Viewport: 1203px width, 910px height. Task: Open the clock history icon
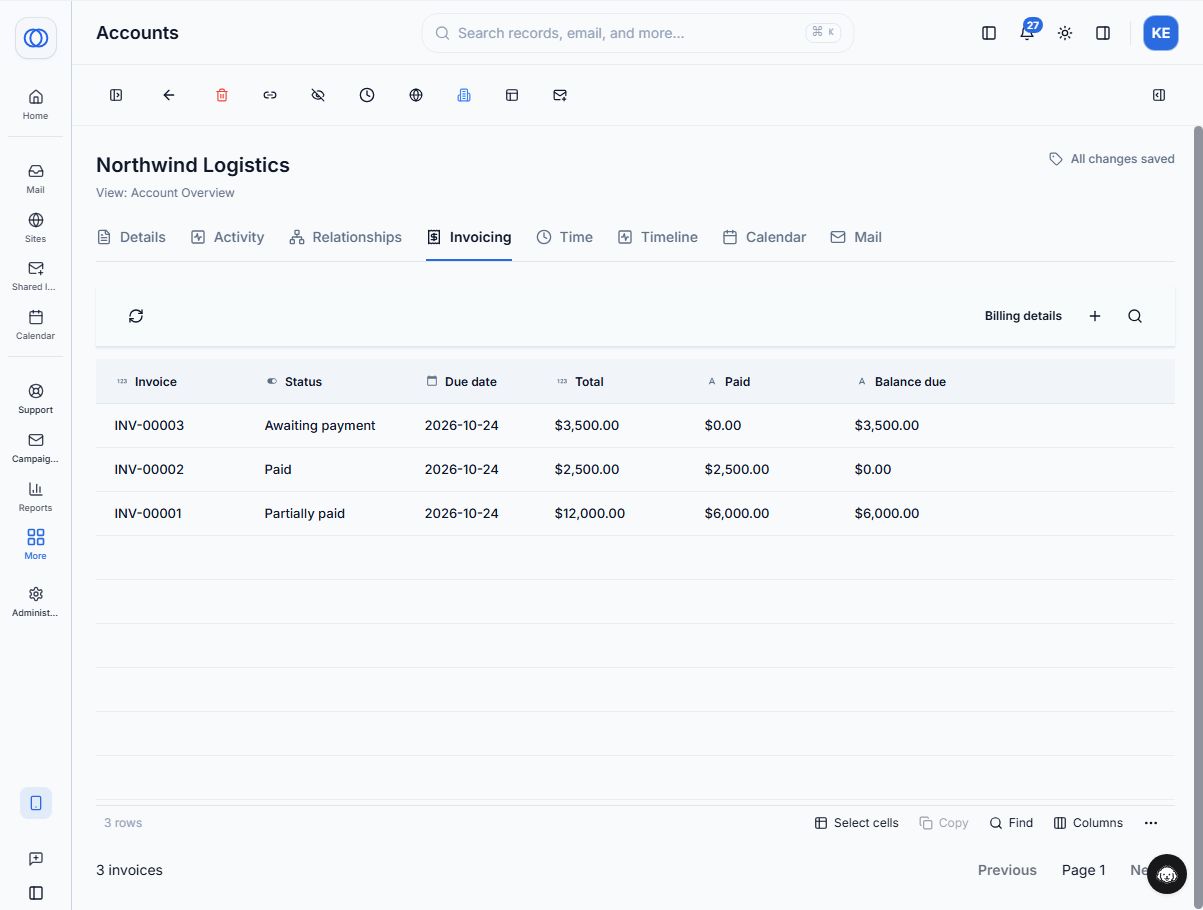point(367,95)
